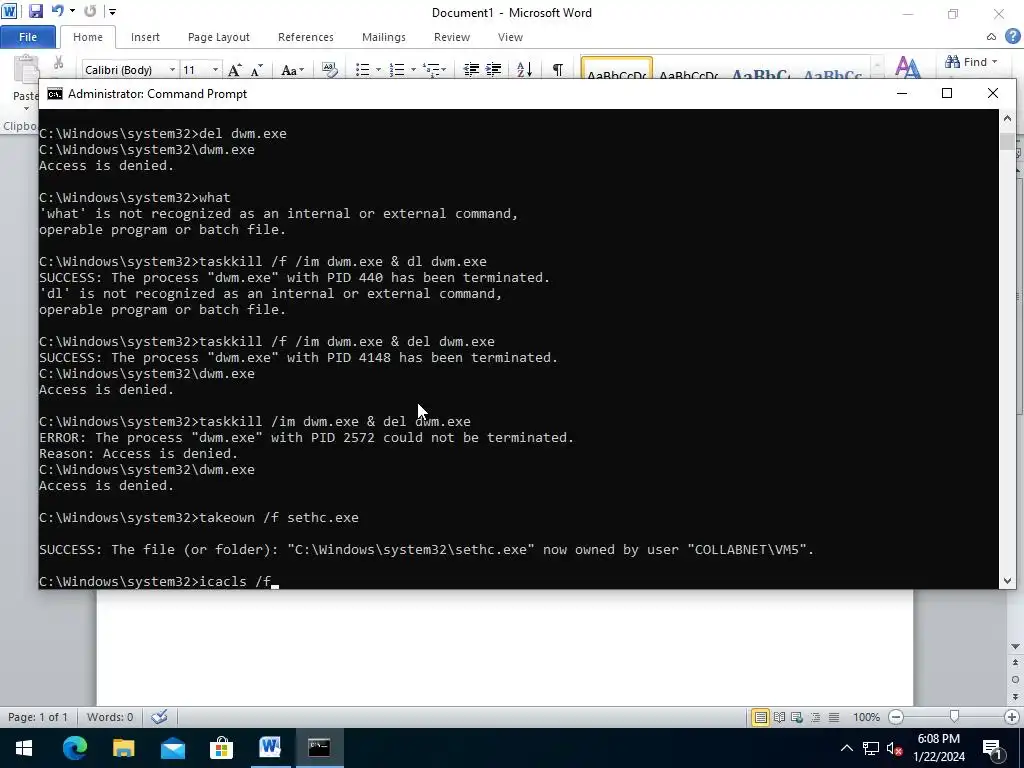Screen dimensions: 1024x768
Task: Open the File tab in Word
Action: pos(27,37)
